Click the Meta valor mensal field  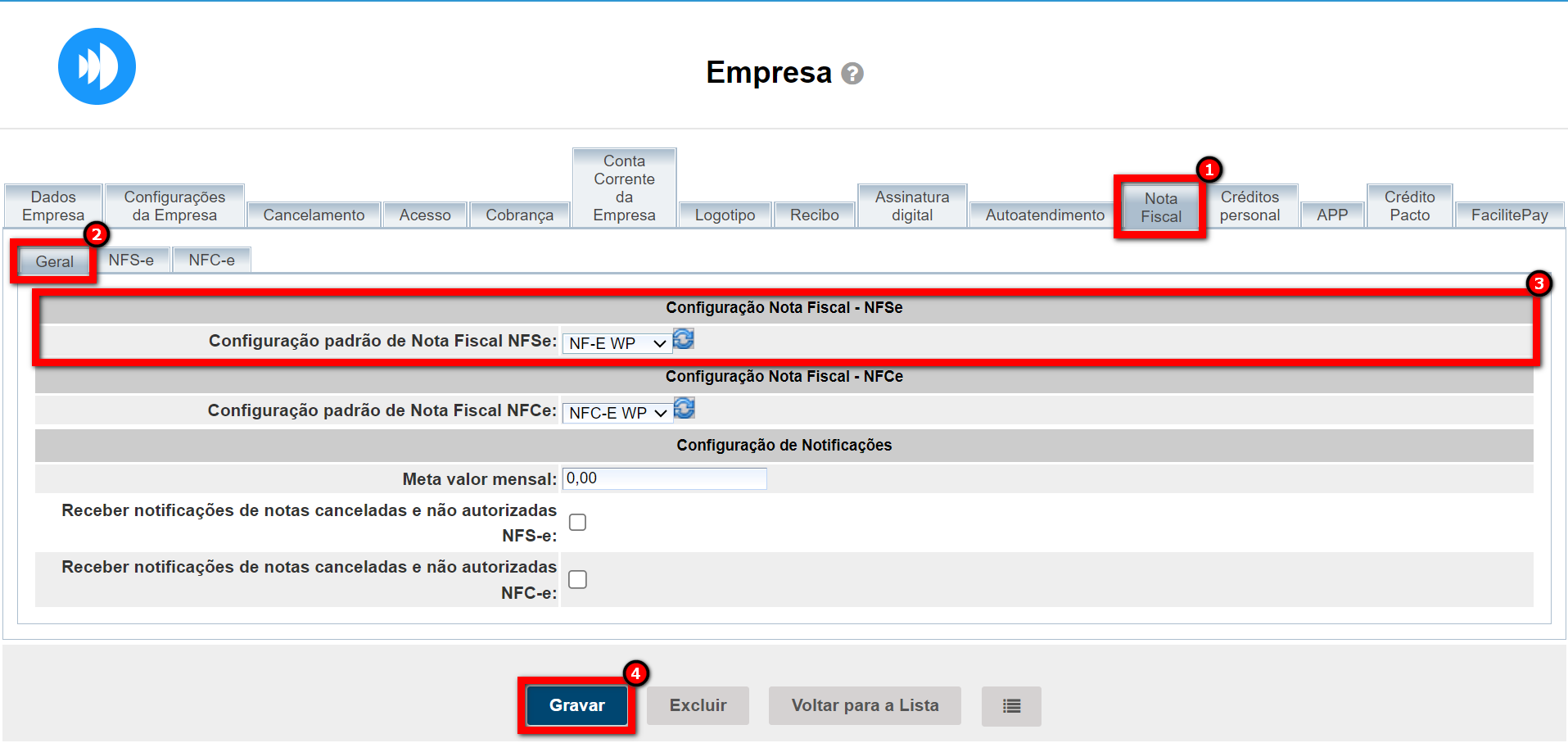[x=664, y=478]
